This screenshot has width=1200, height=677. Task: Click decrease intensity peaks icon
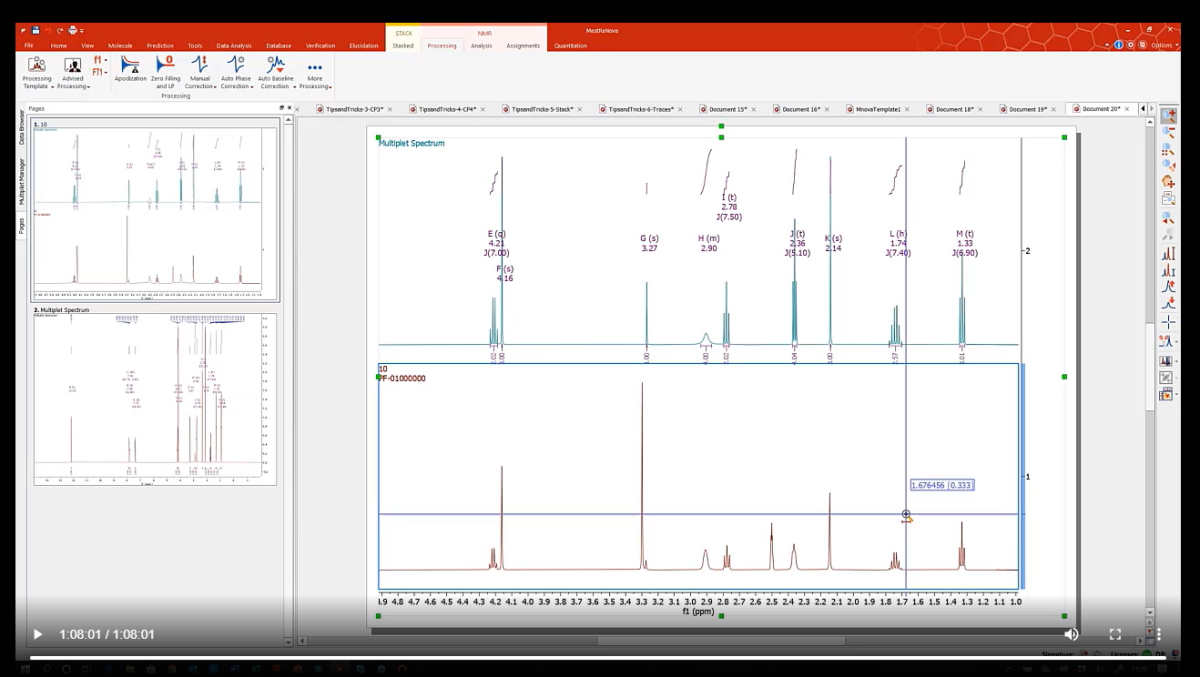pos(1168,270)
